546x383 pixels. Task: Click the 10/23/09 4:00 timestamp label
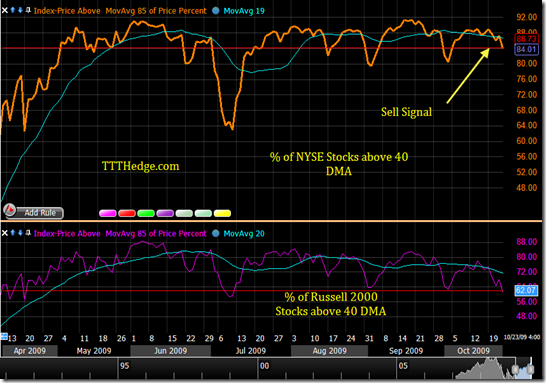pyautogui.click(x=522, y=337)
